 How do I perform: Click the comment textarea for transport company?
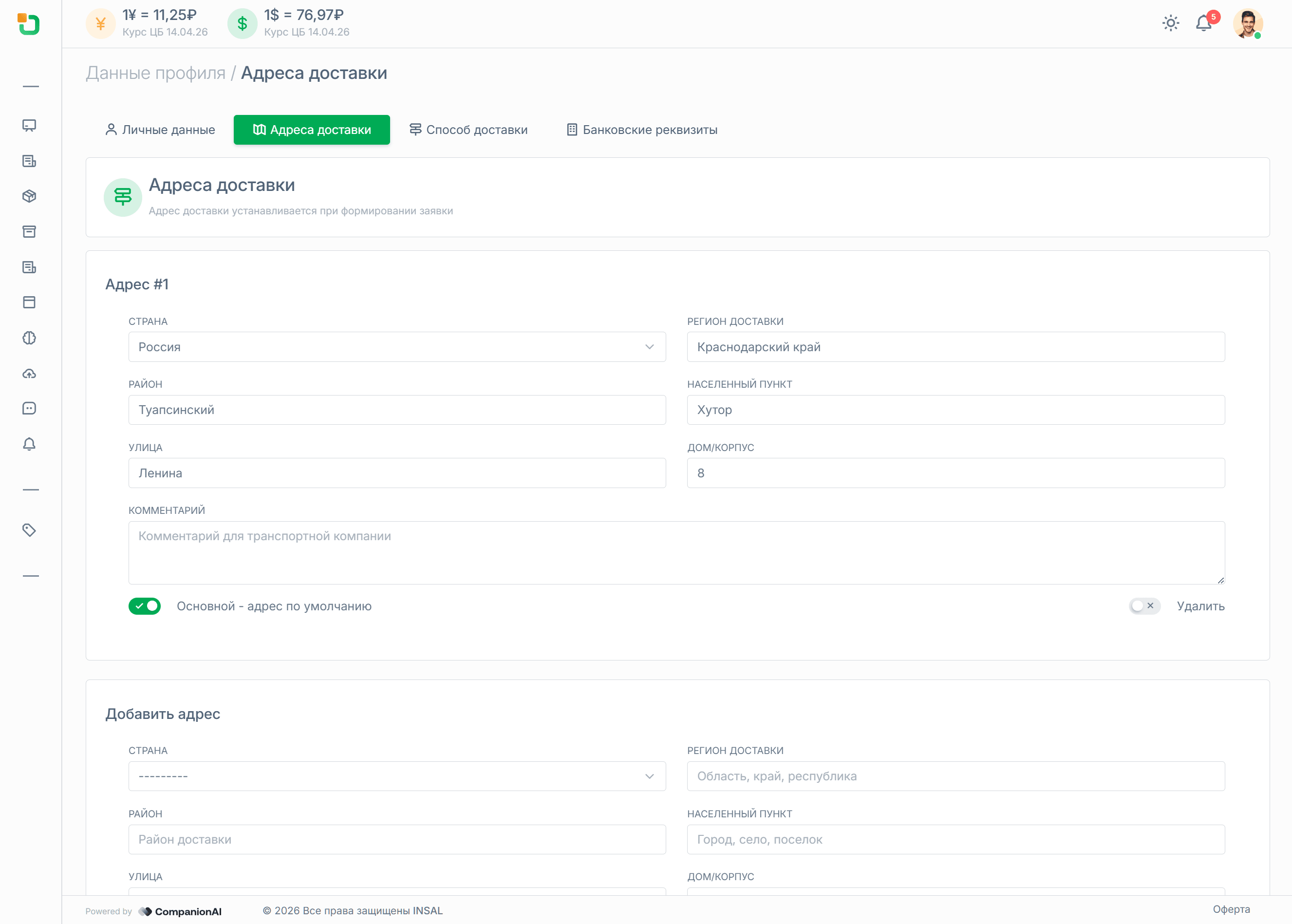pyautogui.click(x=676, y=552)
